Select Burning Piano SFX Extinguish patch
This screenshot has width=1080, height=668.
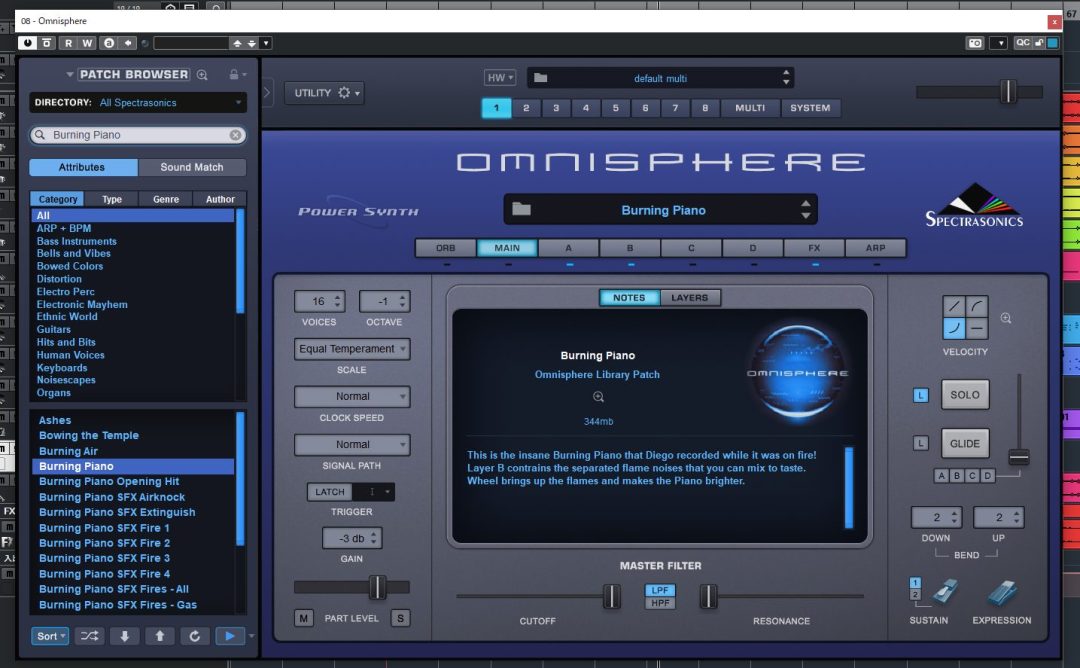coord(117,512)
